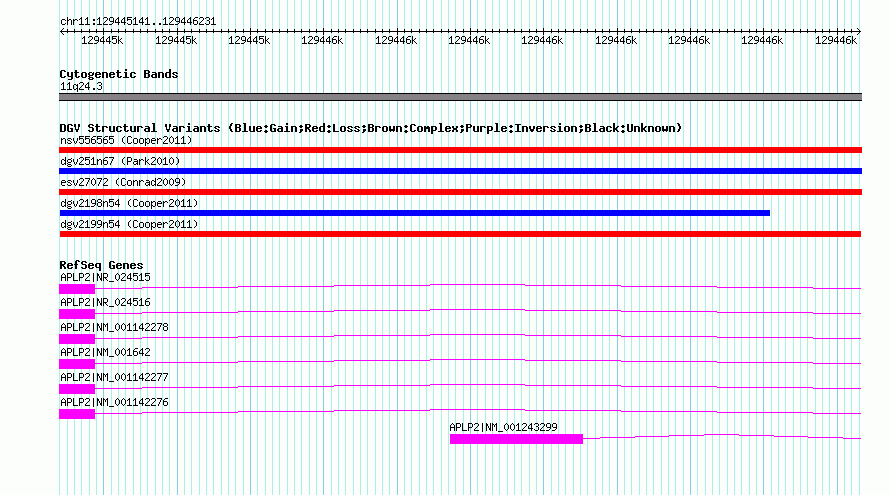Click the left arrow end of the ruler

pos(62,32)
